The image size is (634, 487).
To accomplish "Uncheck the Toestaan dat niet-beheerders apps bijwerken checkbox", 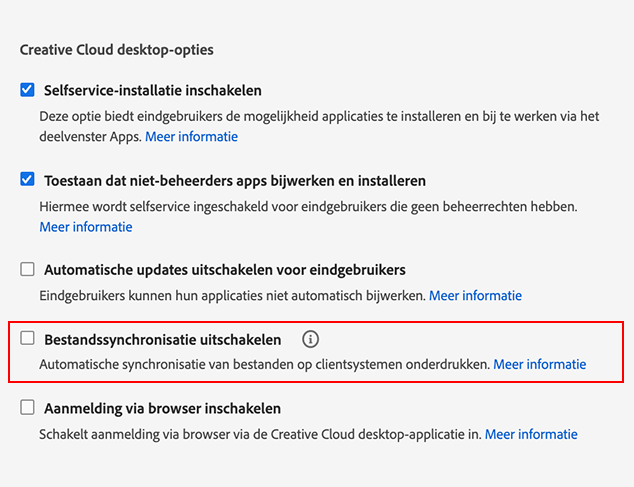I will click(28, 180).
